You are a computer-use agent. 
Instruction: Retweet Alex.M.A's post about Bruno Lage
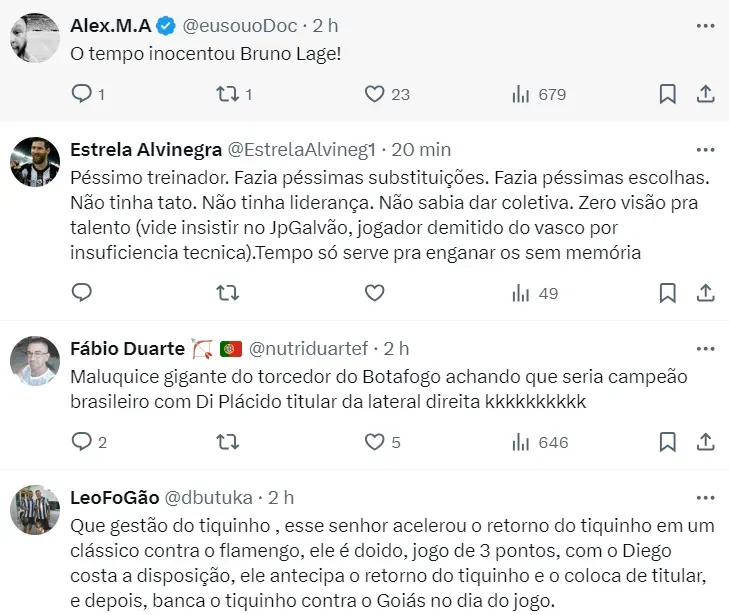pyautogui.click(x=227, y=94)
